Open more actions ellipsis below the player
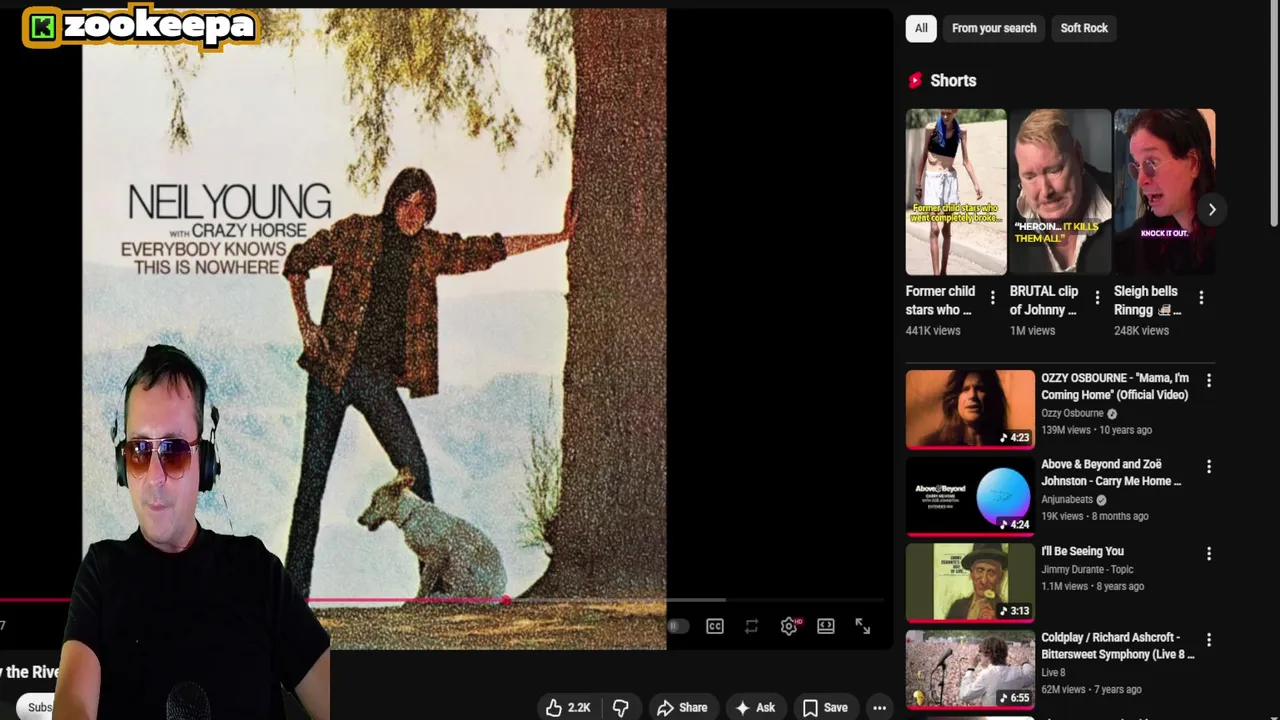Image resolution: width=1280 pixels, height=720 pixels. pyautogui.click(x=879, y=707)
